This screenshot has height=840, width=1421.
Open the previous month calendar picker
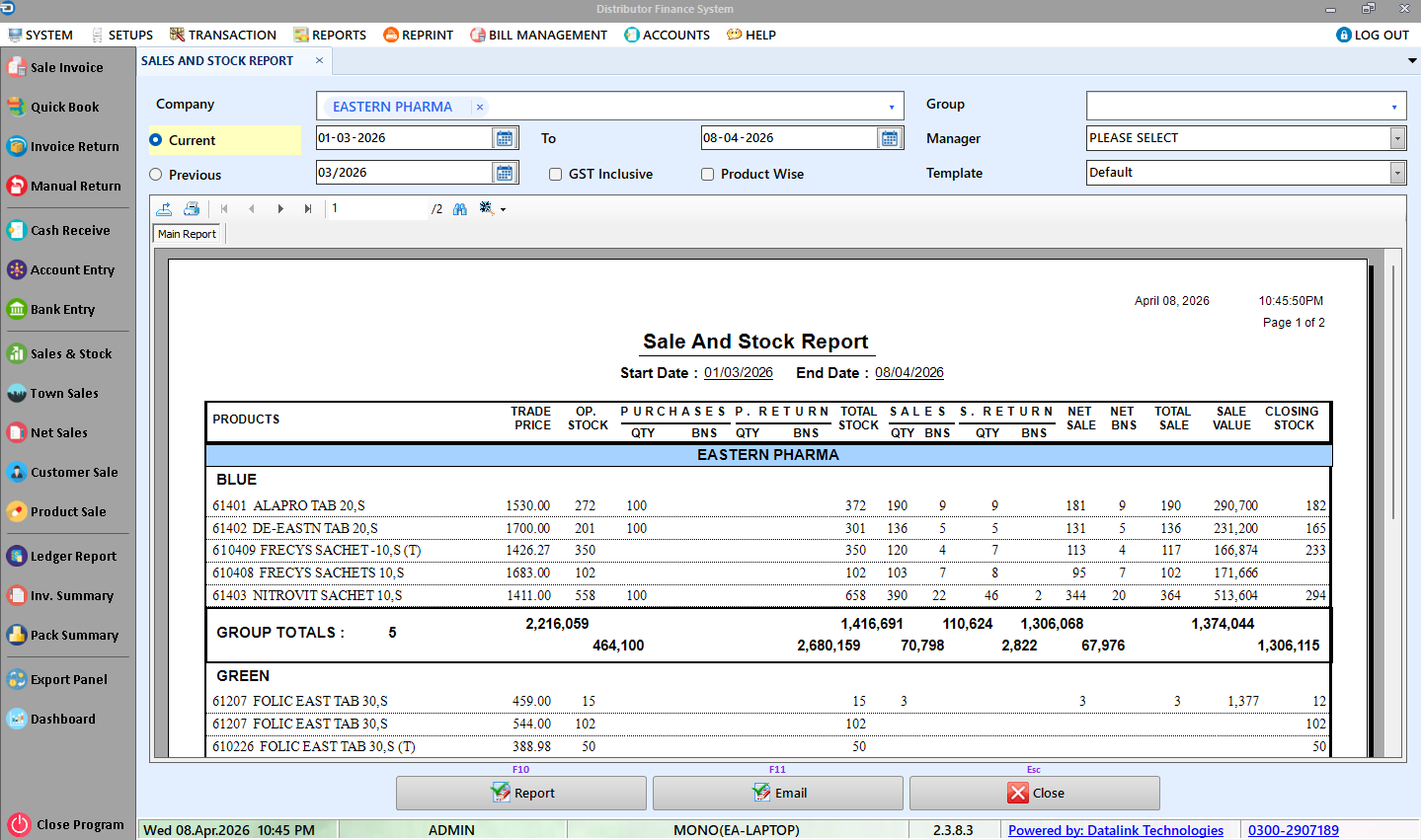pos(505,173)
